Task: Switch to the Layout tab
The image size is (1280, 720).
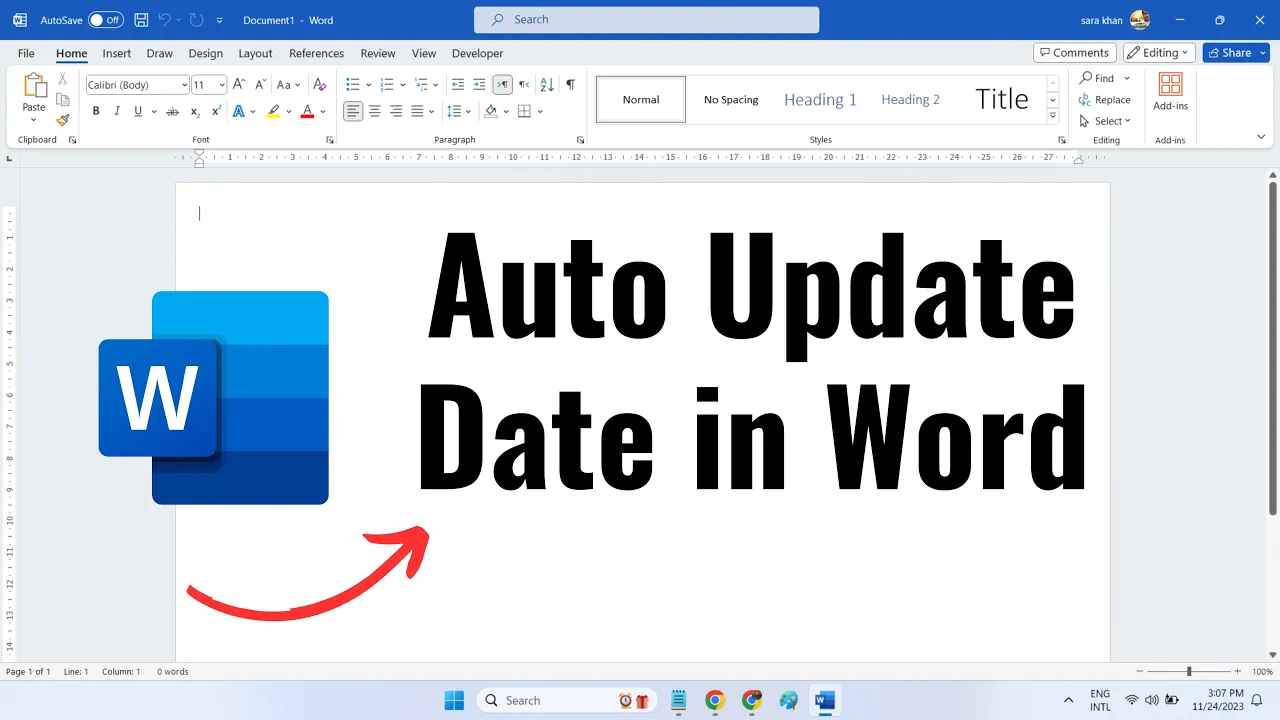Action: point(255,53)
